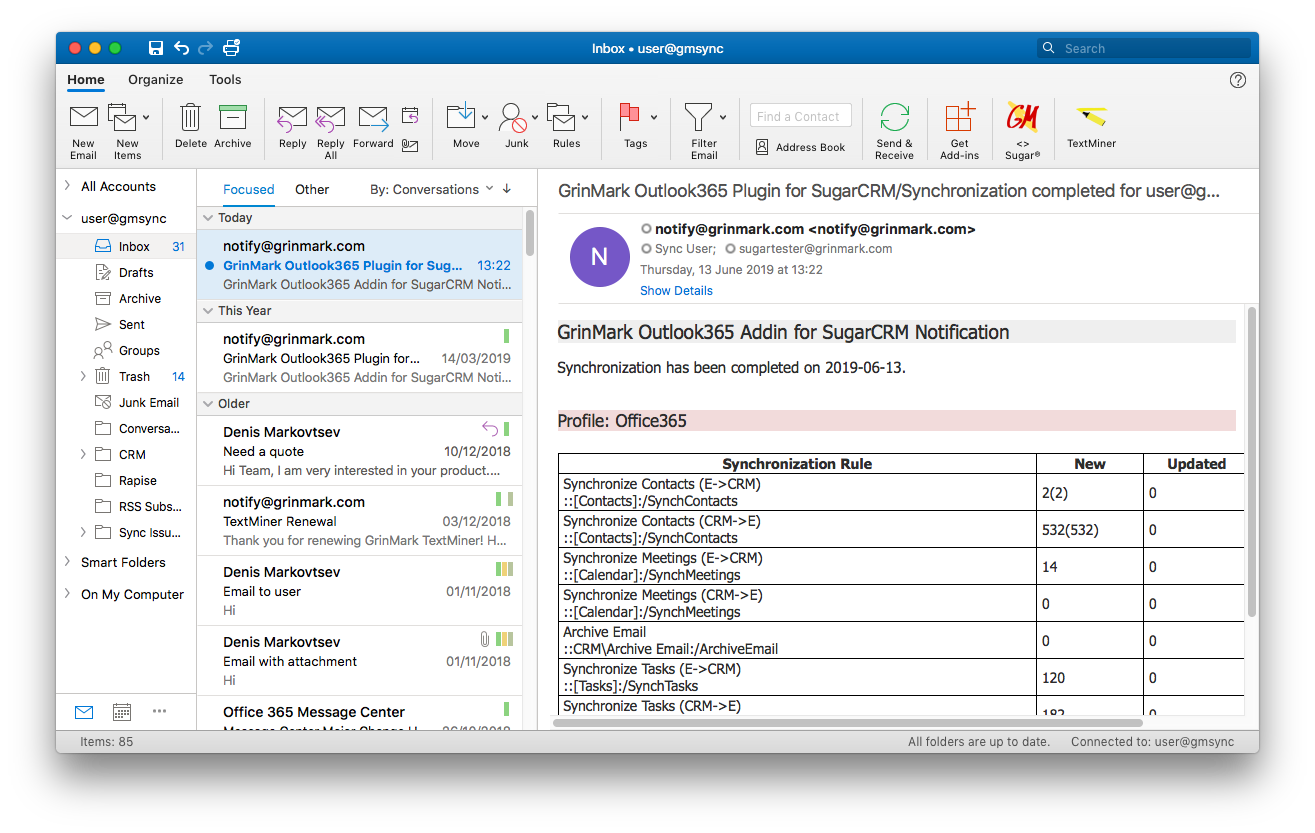Click the Reply icon
The height and width of the screenshot is (833, 1315).
point(292,119)
